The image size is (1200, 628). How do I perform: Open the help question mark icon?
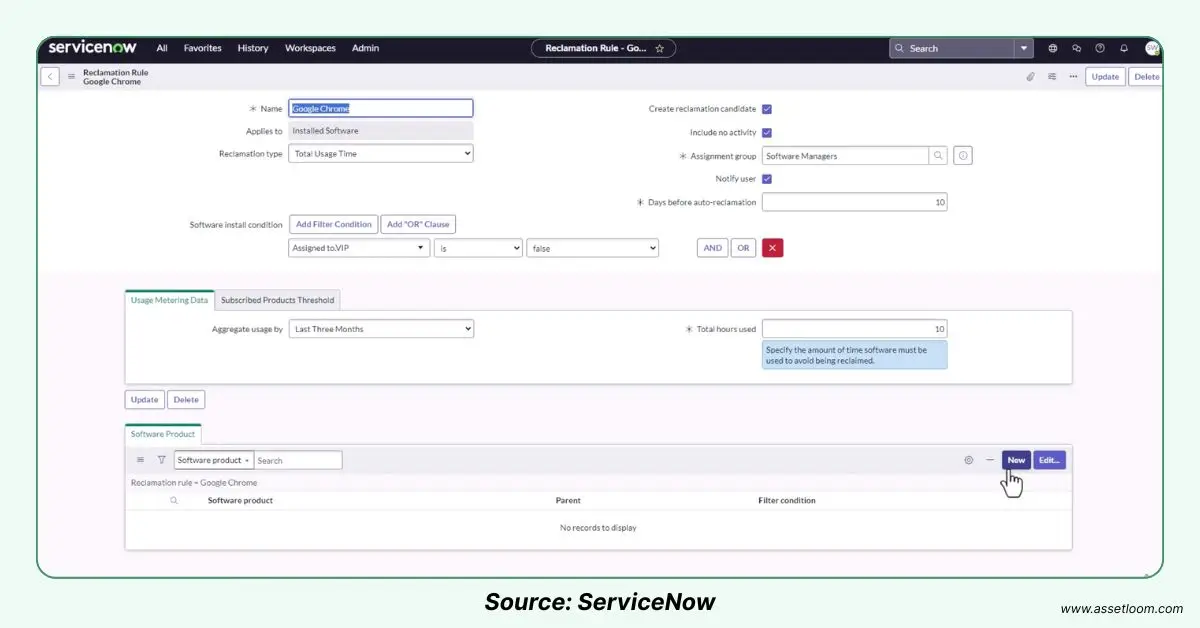click(x=1100, y=48)
